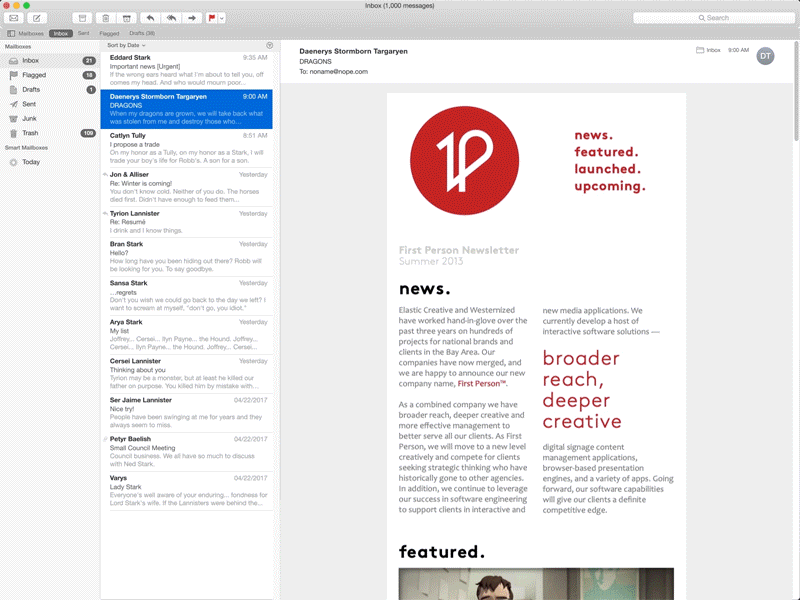Compose a new message
This screenshot has width=800, height=600.
click(x=37, y=18)
